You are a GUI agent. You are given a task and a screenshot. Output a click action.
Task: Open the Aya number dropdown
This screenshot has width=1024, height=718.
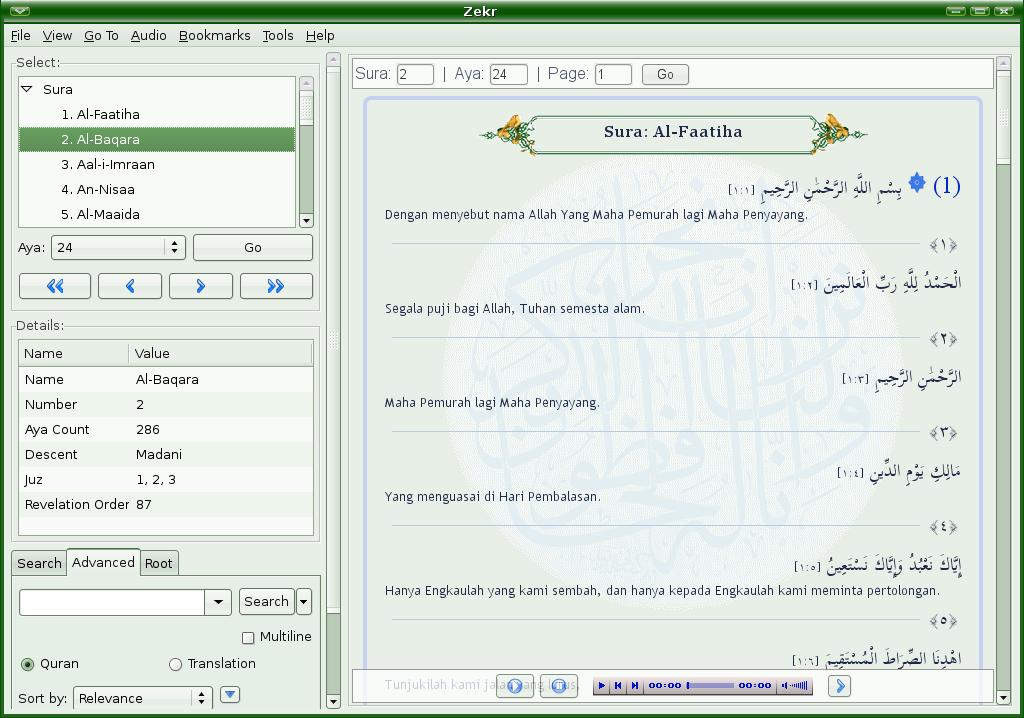(x=175, y=247)
